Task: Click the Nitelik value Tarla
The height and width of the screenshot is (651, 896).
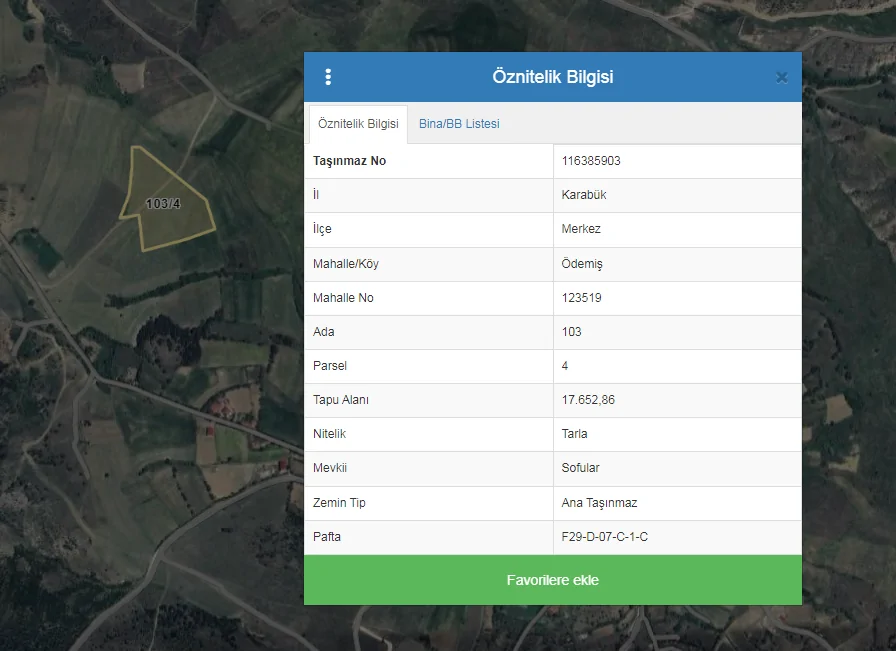Action: pyautogui.click(x=575, y=434)
